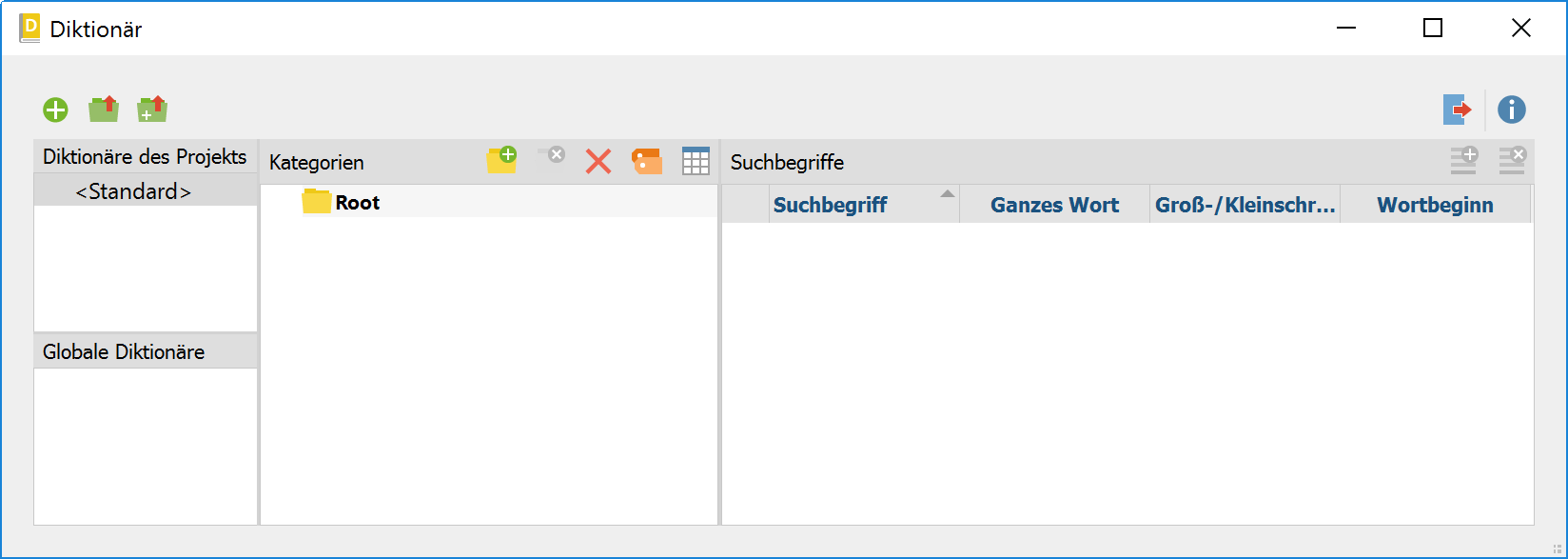Image resolution: width=1568 pixels, height=559 pixels.
Task: Close the Diktionär window
Action: pyautogui.click(x=1520, y=29)
